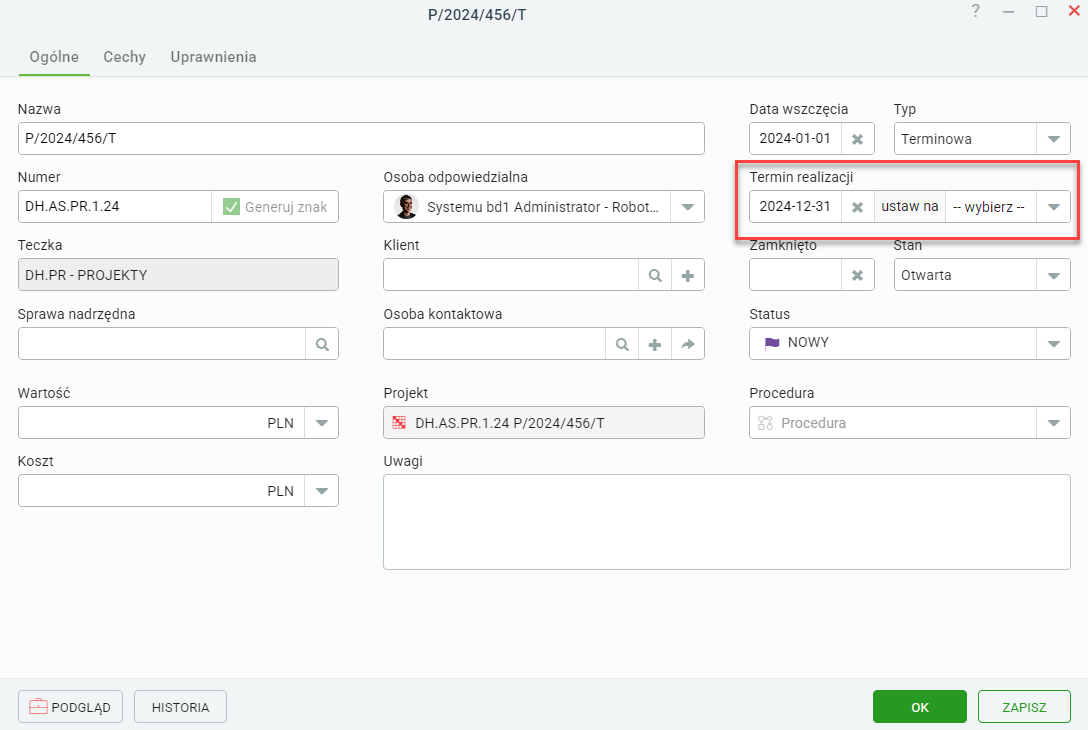This screenshot has width=1088, height=730.
Task: Close the dialog window
Action: [x=1074, y=11]
